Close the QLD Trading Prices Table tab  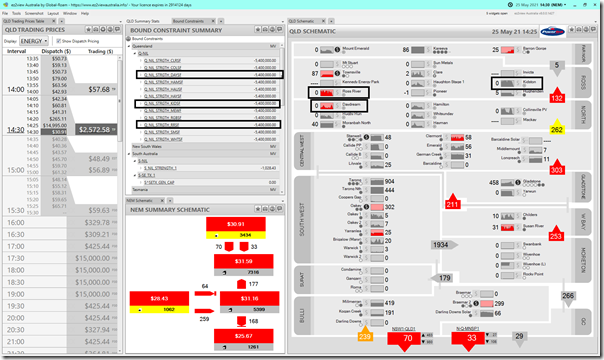click(54, 21)
